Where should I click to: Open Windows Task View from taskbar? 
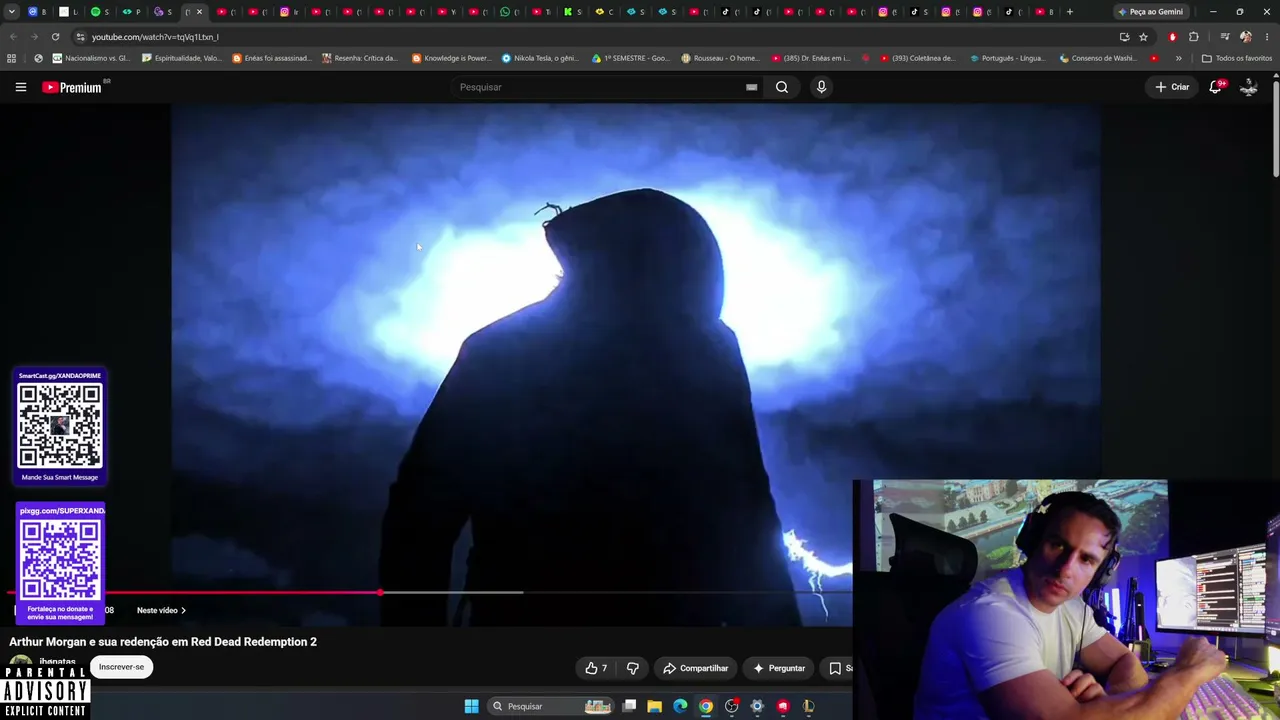[x=629, y=706]
